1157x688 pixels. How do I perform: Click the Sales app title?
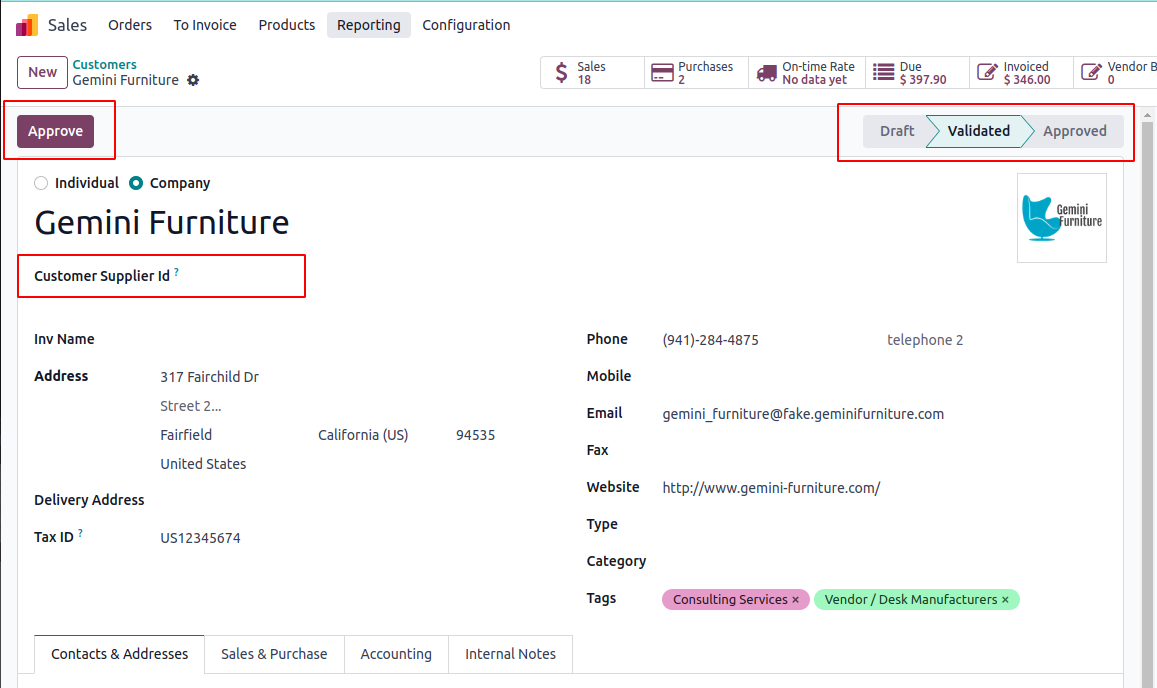click(x=67, y=25)
